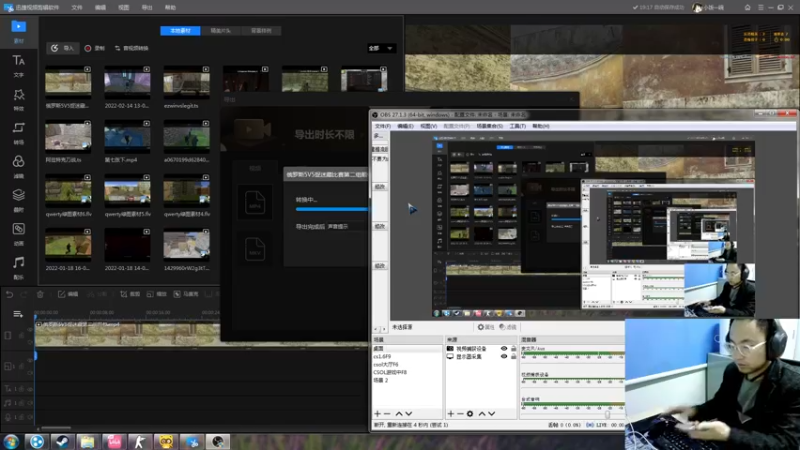Open the 文件 menu in video editor
Image resolution: width=800 pixels, height=450 pixels.
(77, 8)
